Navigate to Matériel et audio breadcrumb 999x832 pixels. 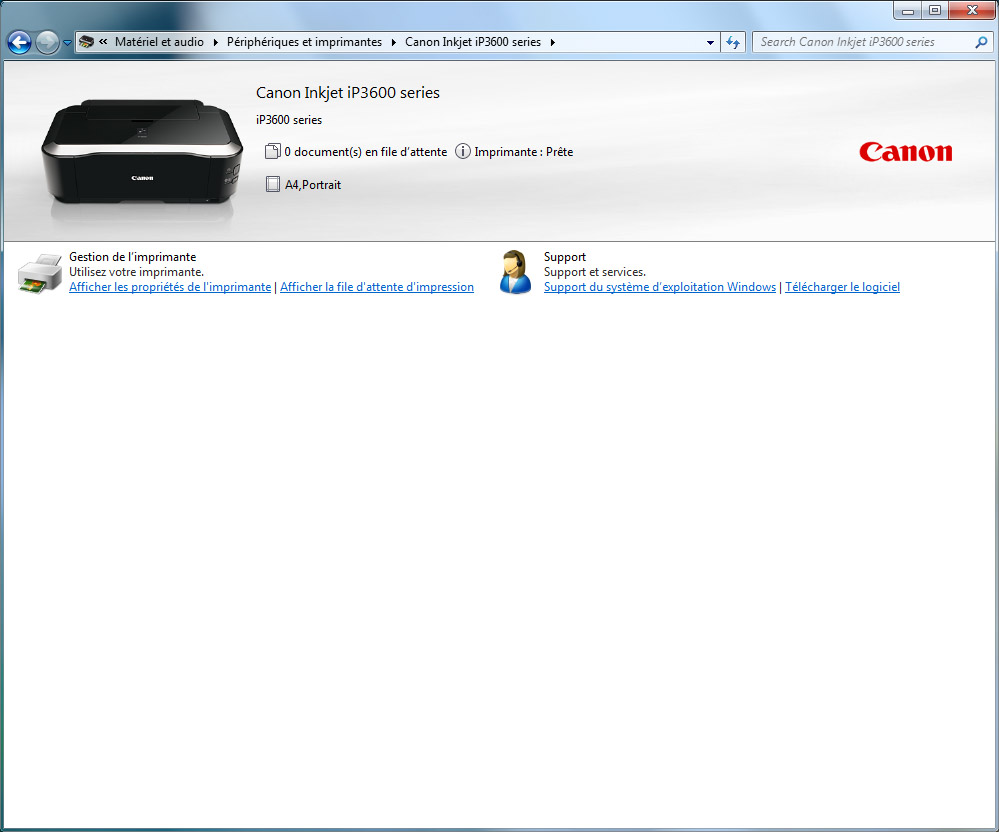point(159,42)
